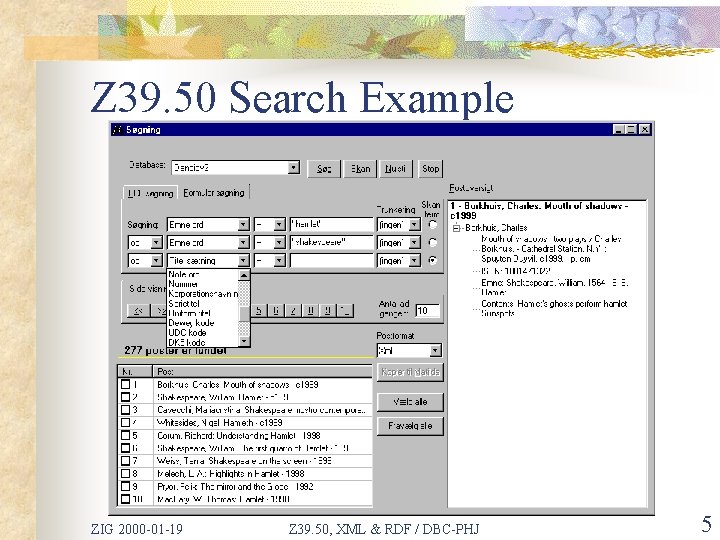This screenshot has width=720, height=540.
Task: Choose Dewey kode in the open list
Action: 202,323
